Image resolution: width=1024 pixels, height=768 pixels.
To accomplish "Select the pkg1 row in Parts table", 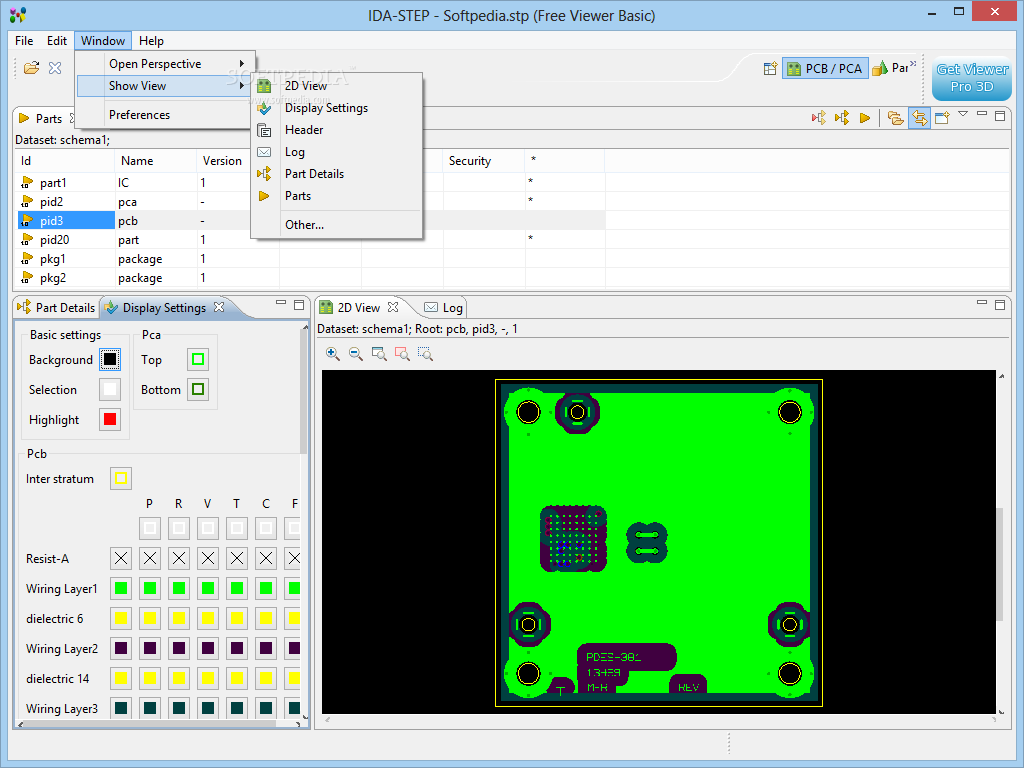I will tap(311, 258).
